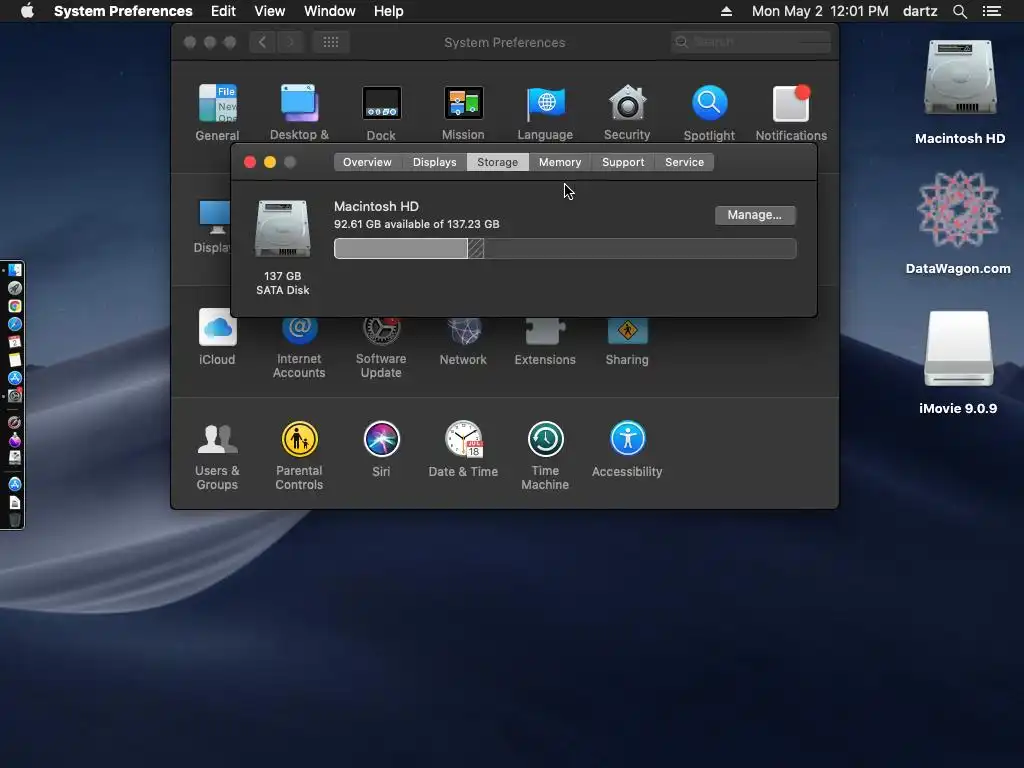The width and height of the screenshot is (1024, 768).
Task: Open the Apple menu
Action: [x=27, y=11]
